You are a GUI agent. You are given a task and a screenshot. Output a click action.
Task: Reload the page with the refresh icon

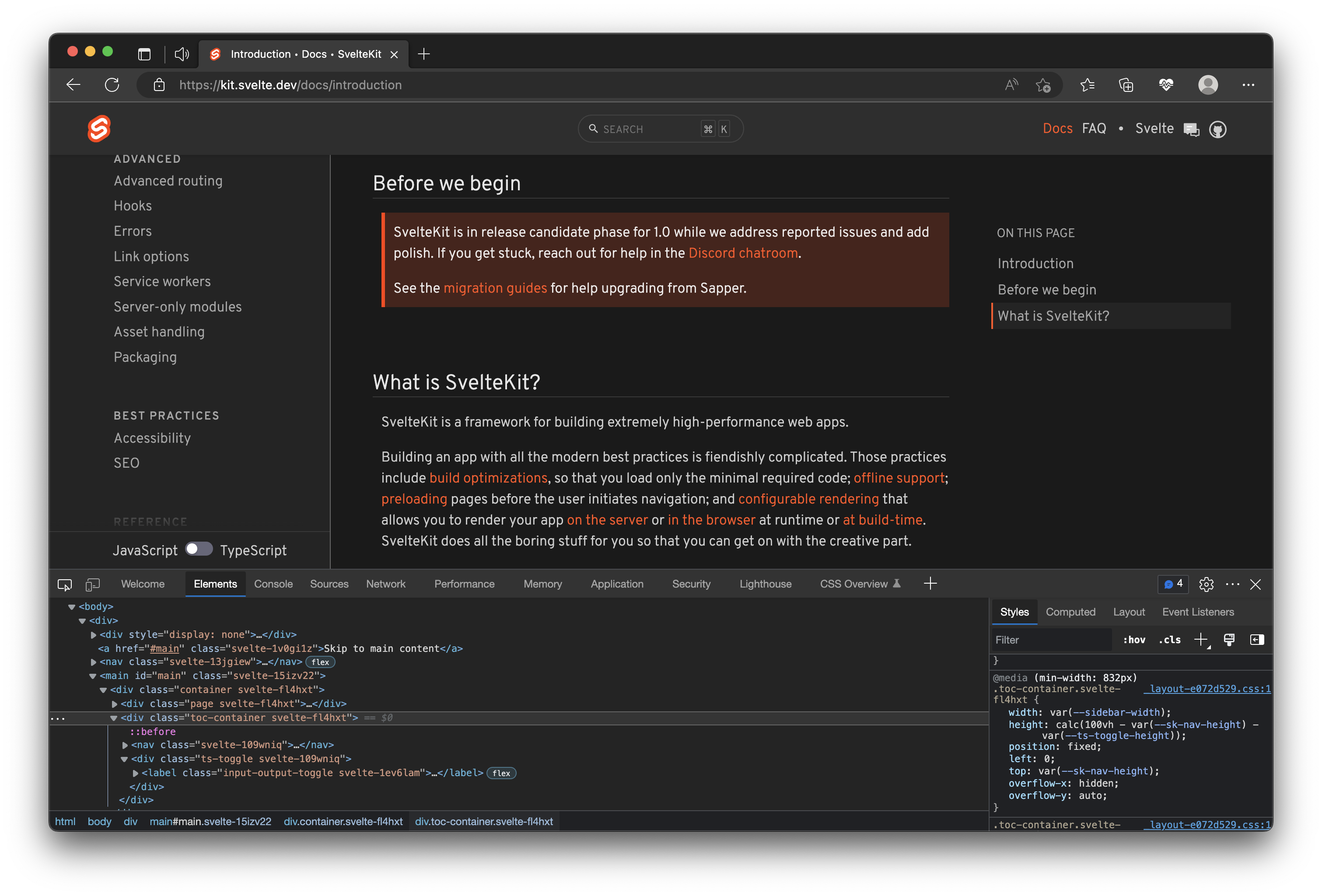(112, 85)
